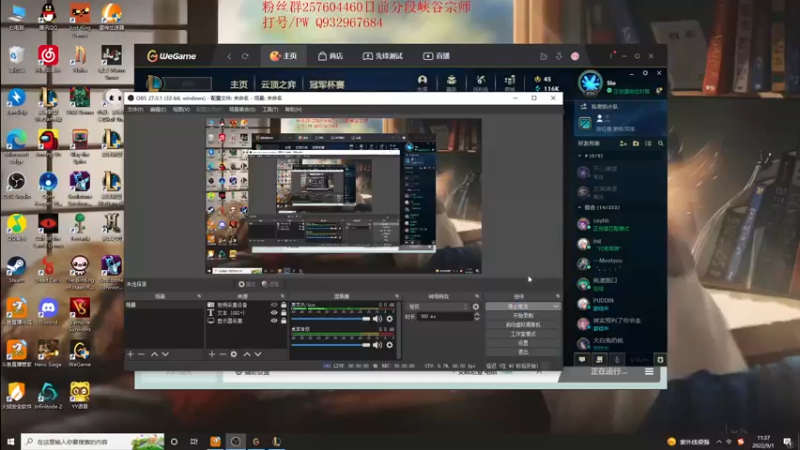
Task: Open chat icon at LoL client bottom
Action: (x=582, y=360)
